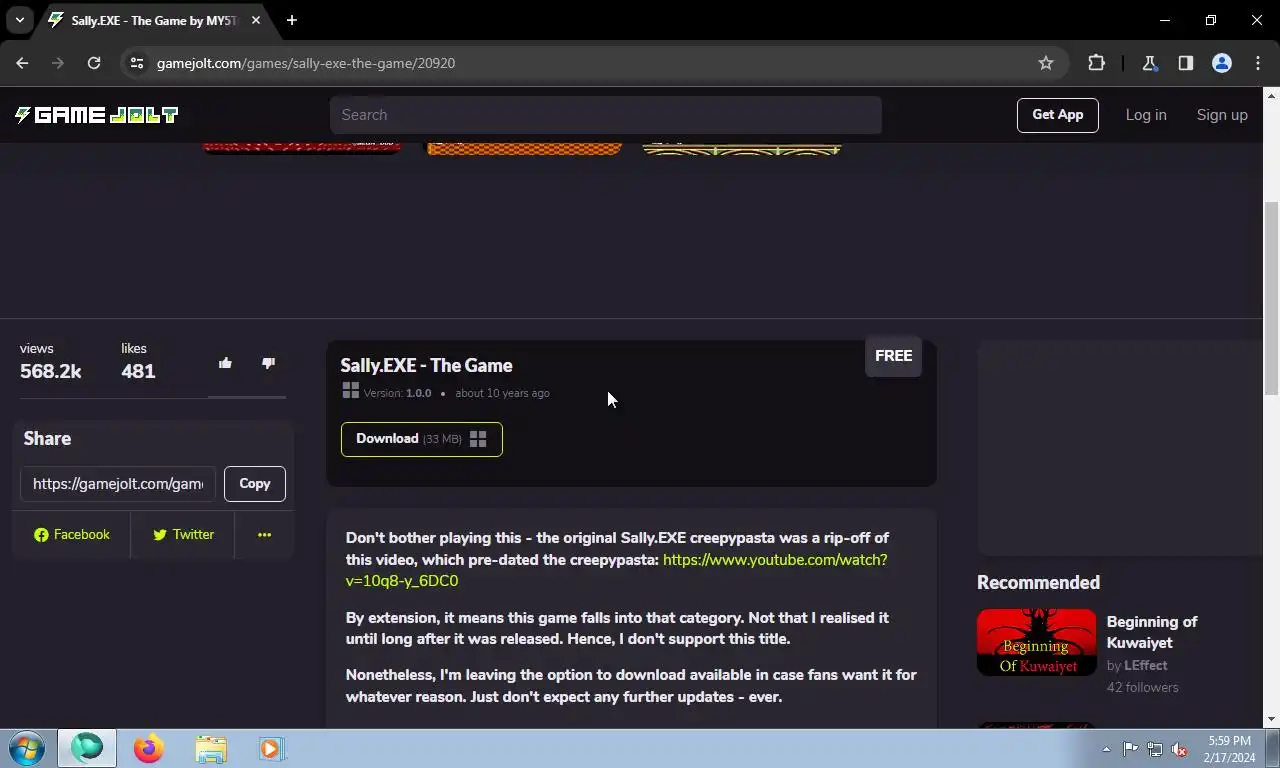1280x768 pixels.
Task: Click the Game Jolt search box
Action: click(x=606, y=115)
